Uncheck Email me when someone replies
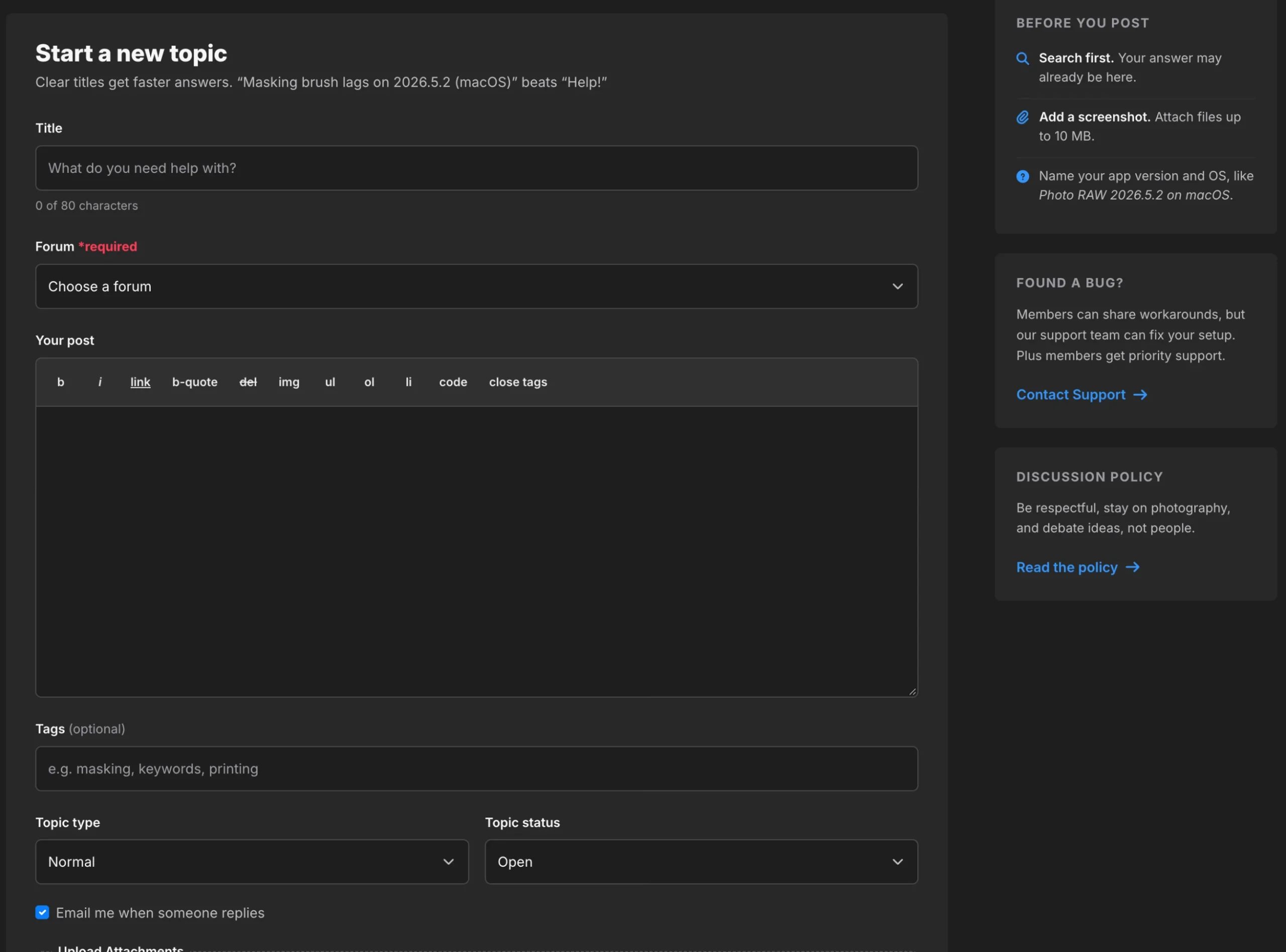Viewport: 1286px width, 952px height. (42, 912)
